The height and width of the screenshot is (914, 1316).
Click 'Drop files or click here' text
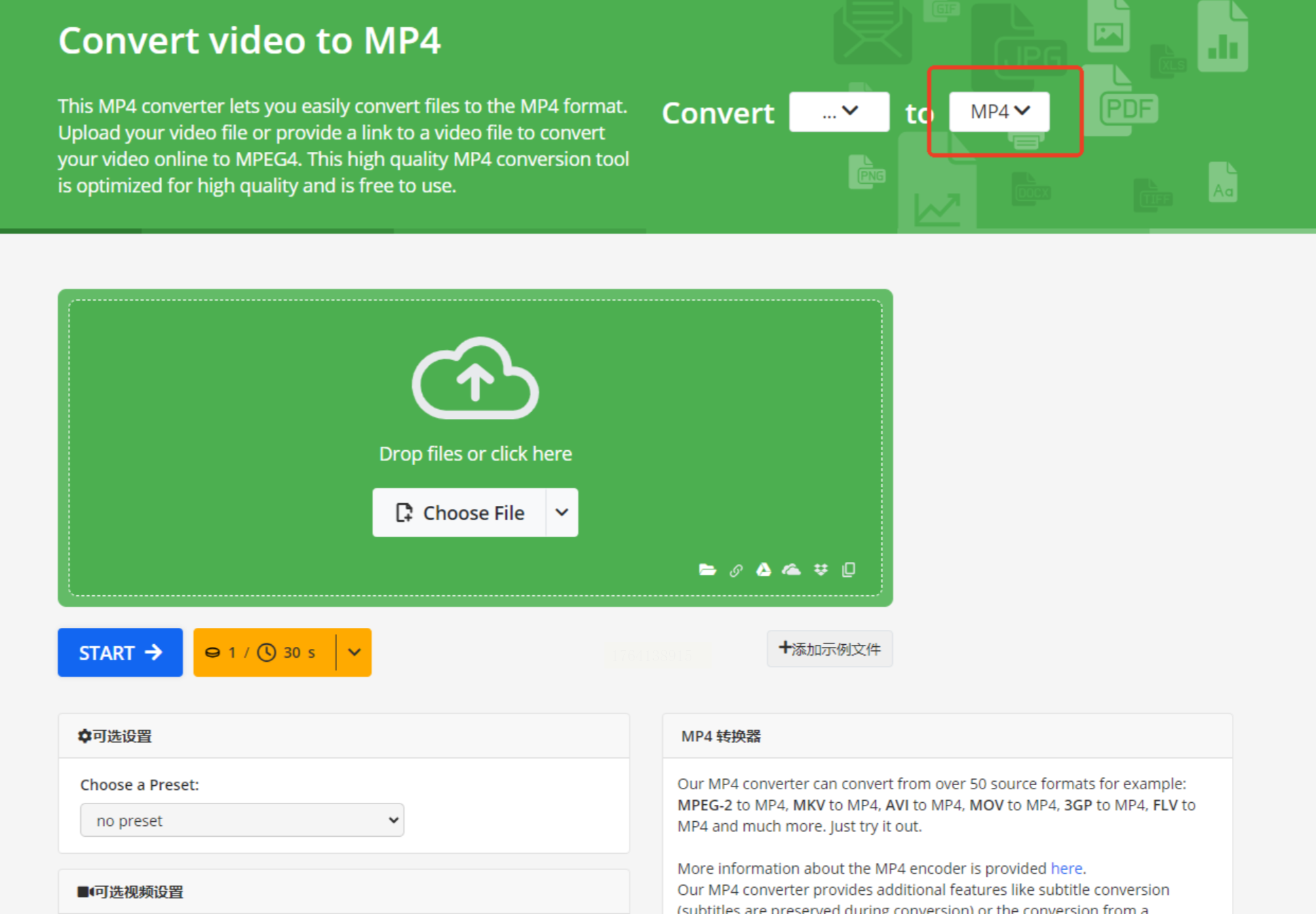pos(475,454)
